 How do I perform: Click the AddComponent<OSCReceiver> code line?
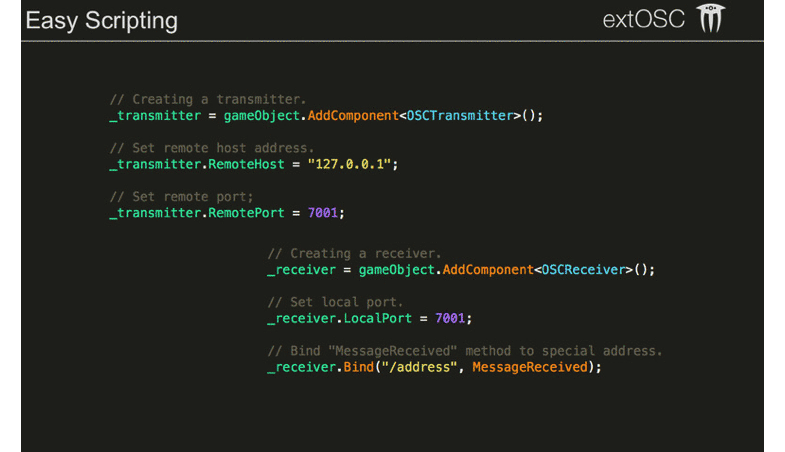[461, 270]
